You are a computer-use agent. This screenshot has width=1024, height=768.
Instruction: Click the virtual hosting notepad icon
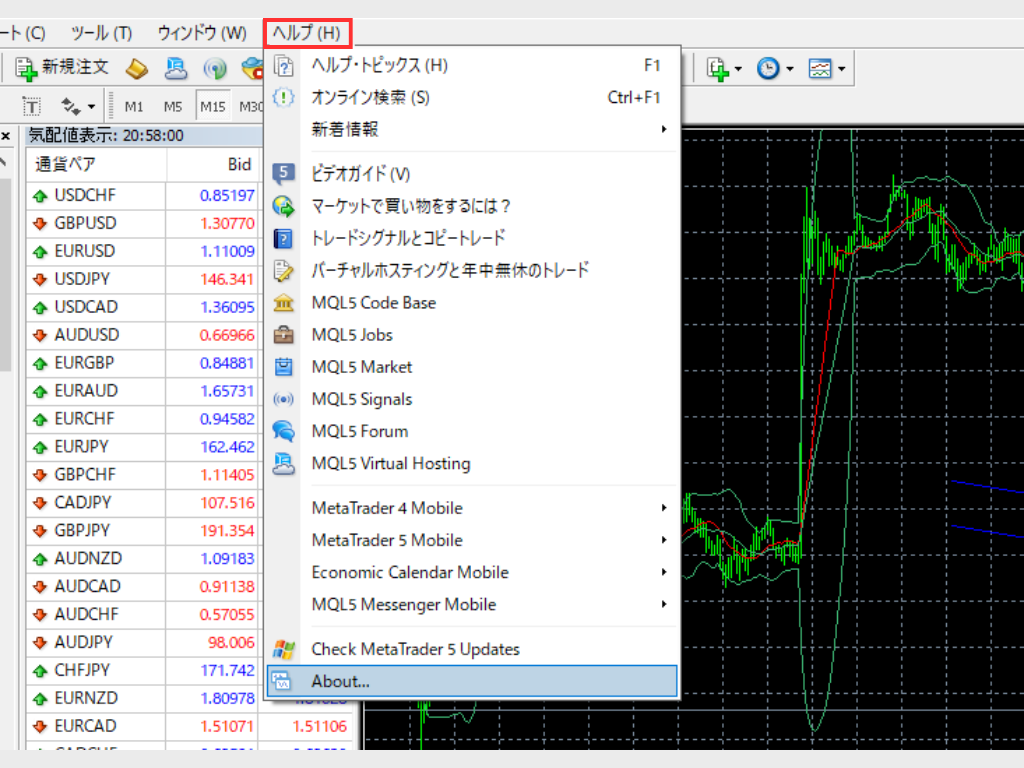tap(283, 270)
